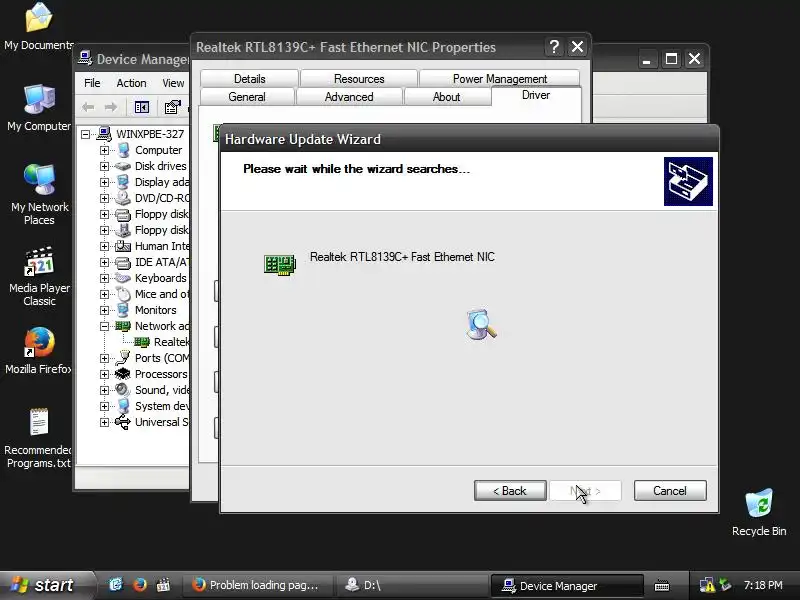Open the Action menu
This screenshot has height=600, width=800.
pyautogui.click(x=131, y=83)
